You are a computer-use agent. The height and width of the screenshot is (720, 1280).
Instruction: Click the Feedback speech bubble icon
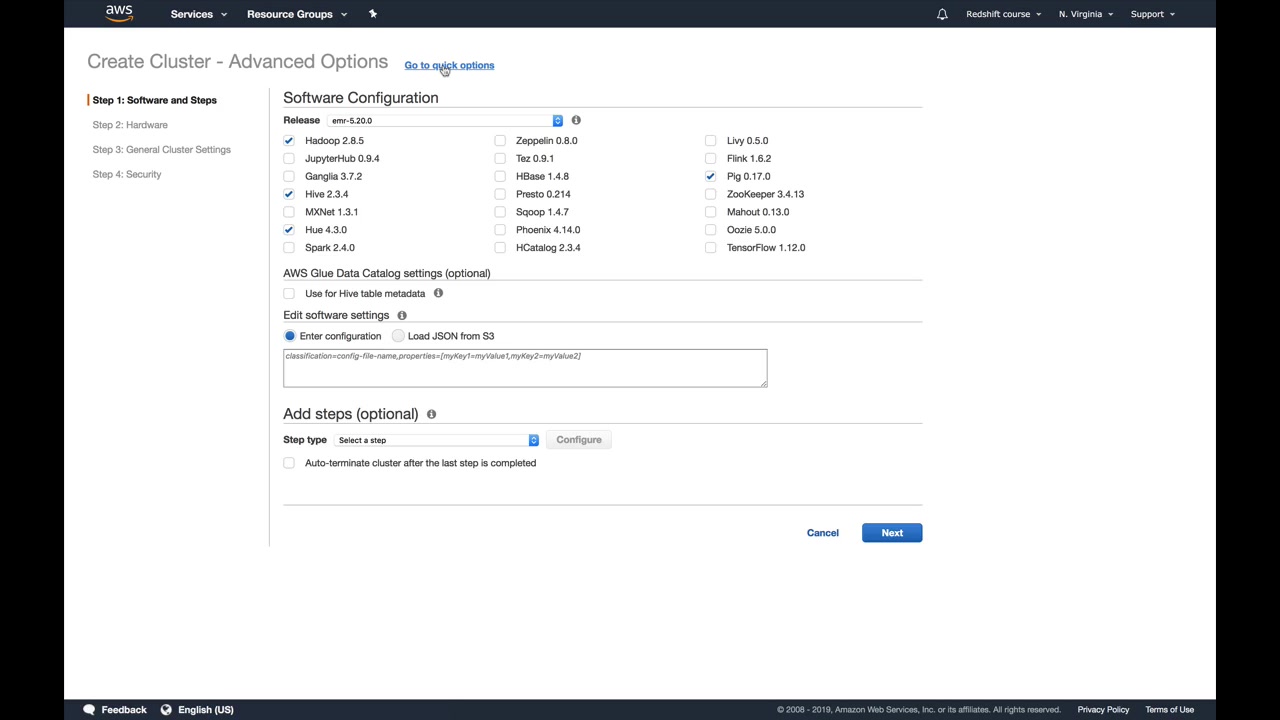coord(89,710)
